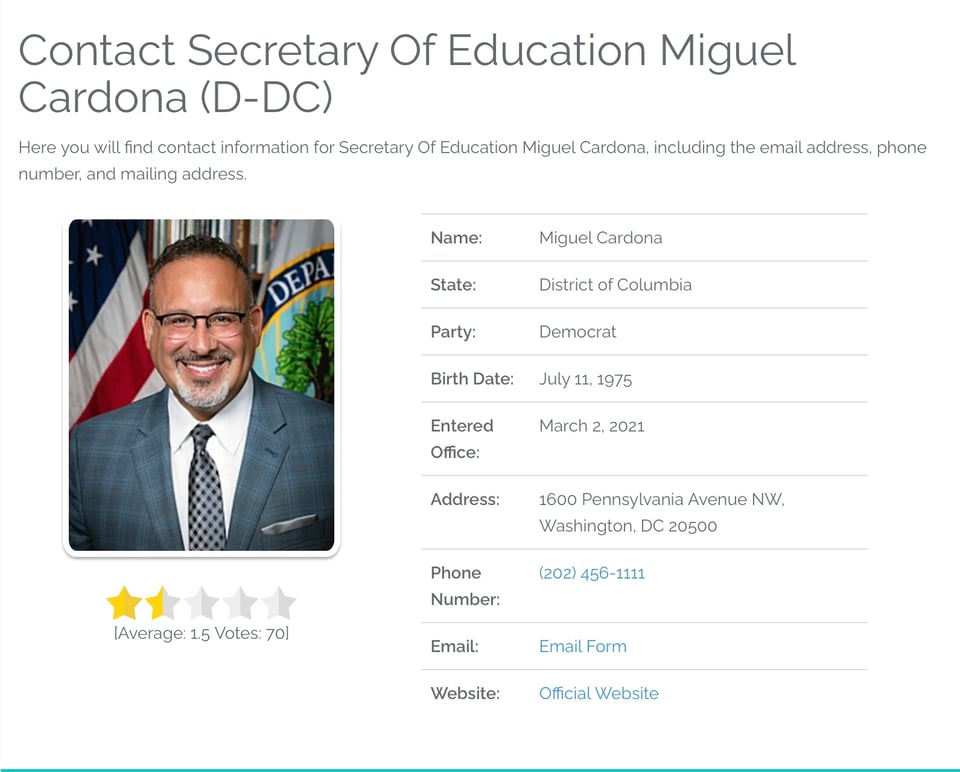The height and width of the screenshot is (772, 960).
Task: Click the July 11, 1975 birth date
Action: click(585, 379)
